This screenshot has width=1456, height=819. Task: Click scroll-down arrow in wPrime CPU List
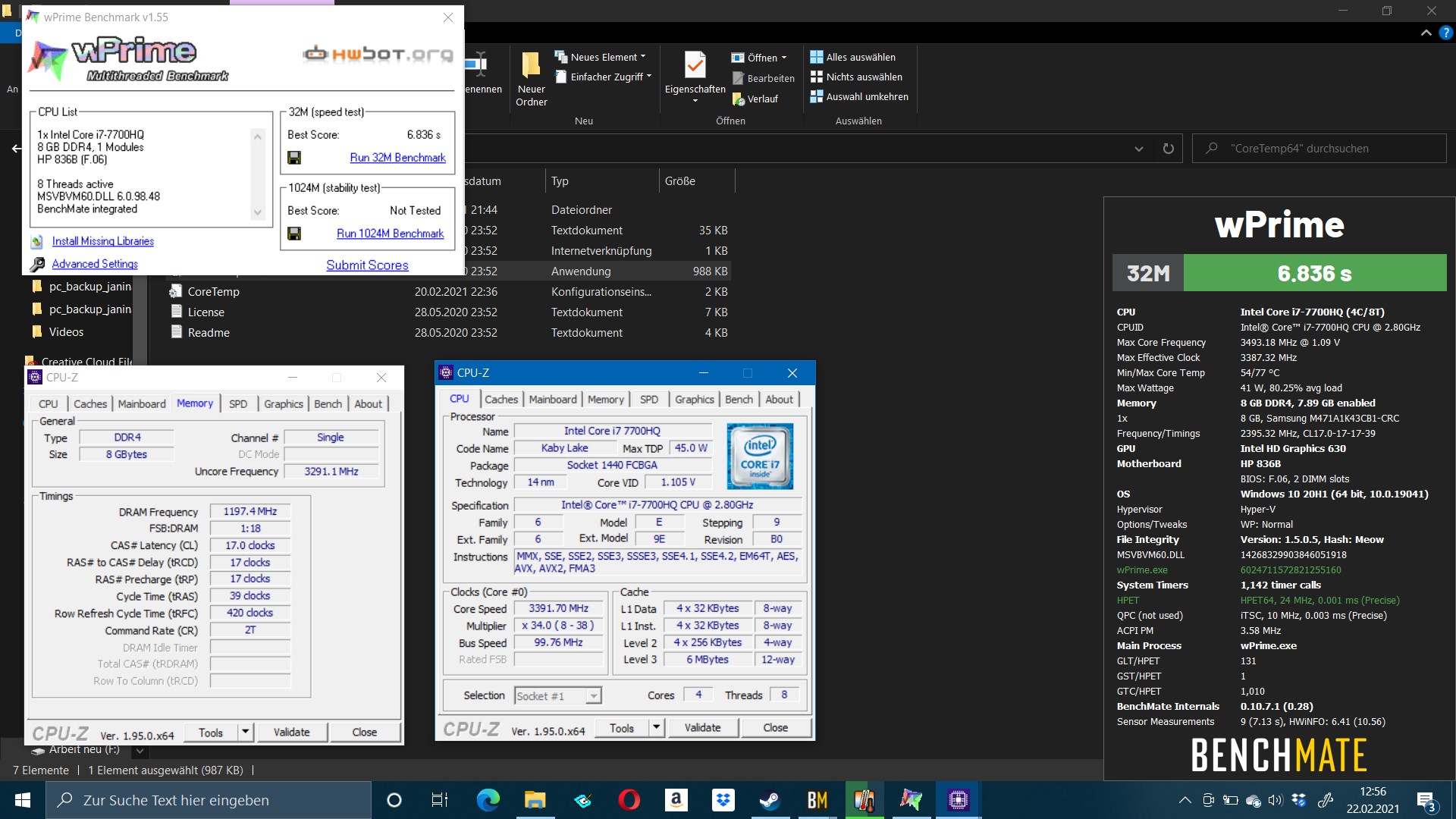click(258, 213)
